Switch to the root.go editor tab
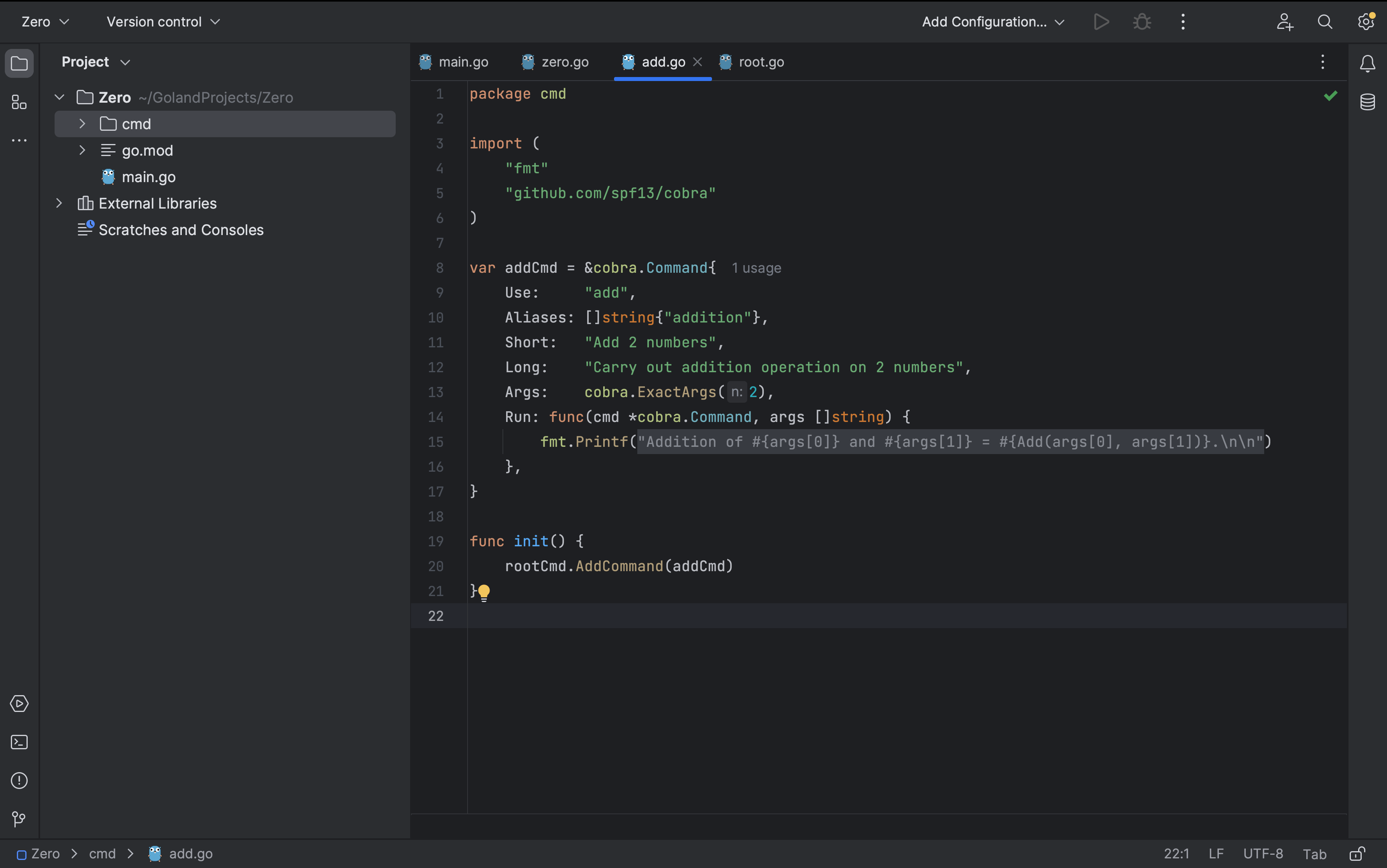Viewport: 1387px width, 868px height. pos(761,62)
